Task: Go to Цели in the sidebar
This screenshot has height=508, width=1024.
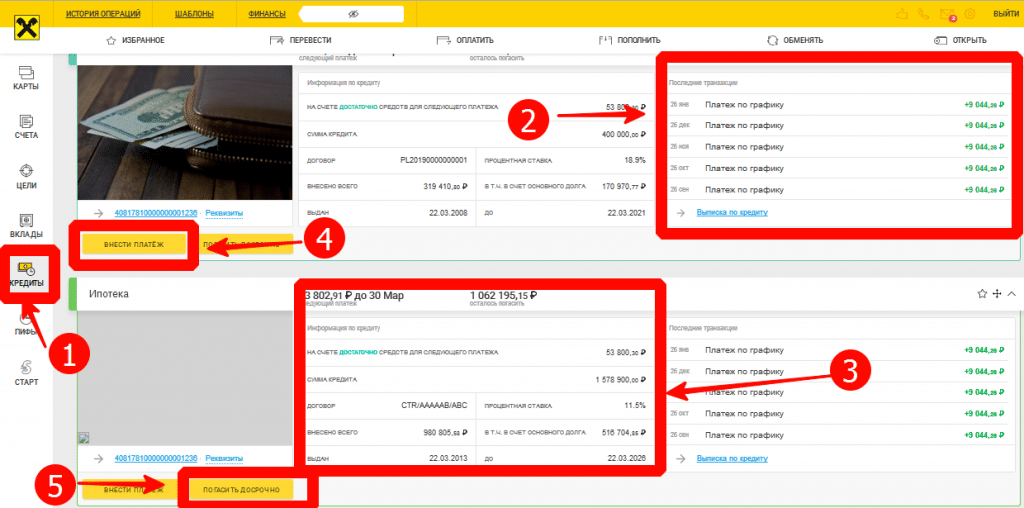Action: (26, 175)
